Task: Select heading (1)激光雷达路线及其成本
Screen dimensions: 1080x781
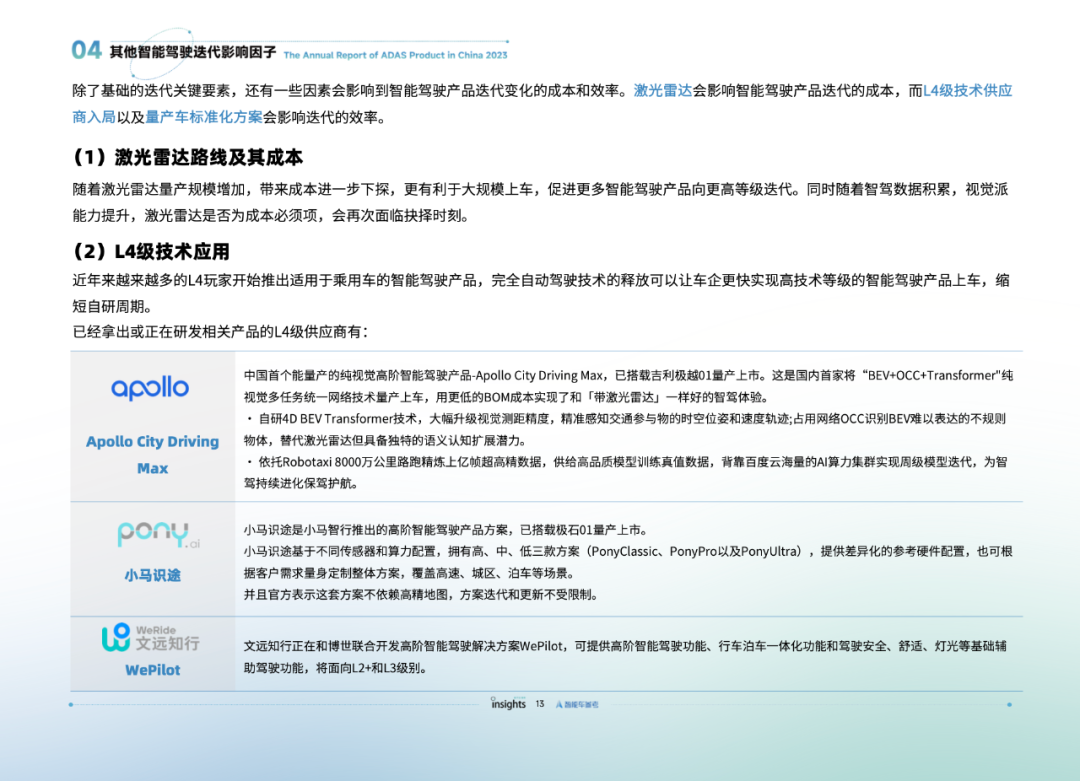Action: coord(187,158)
